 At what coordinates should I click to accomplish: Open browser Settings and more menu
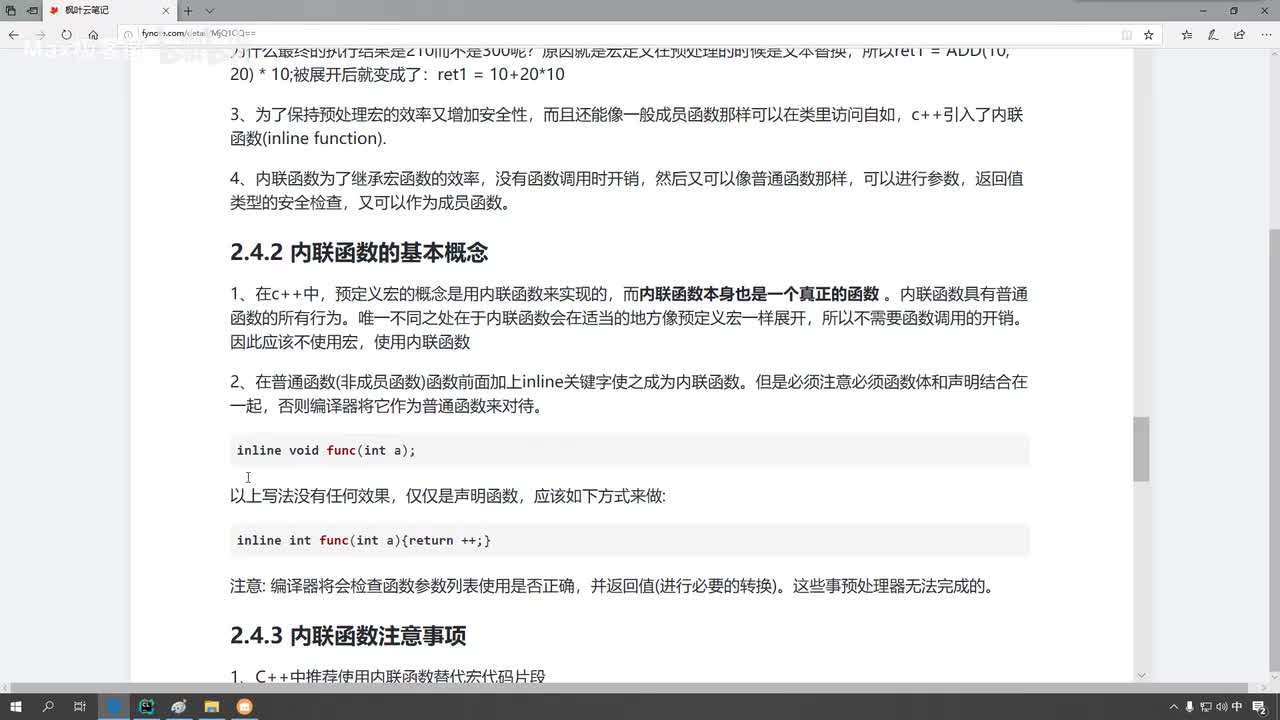coord(1265,34)
